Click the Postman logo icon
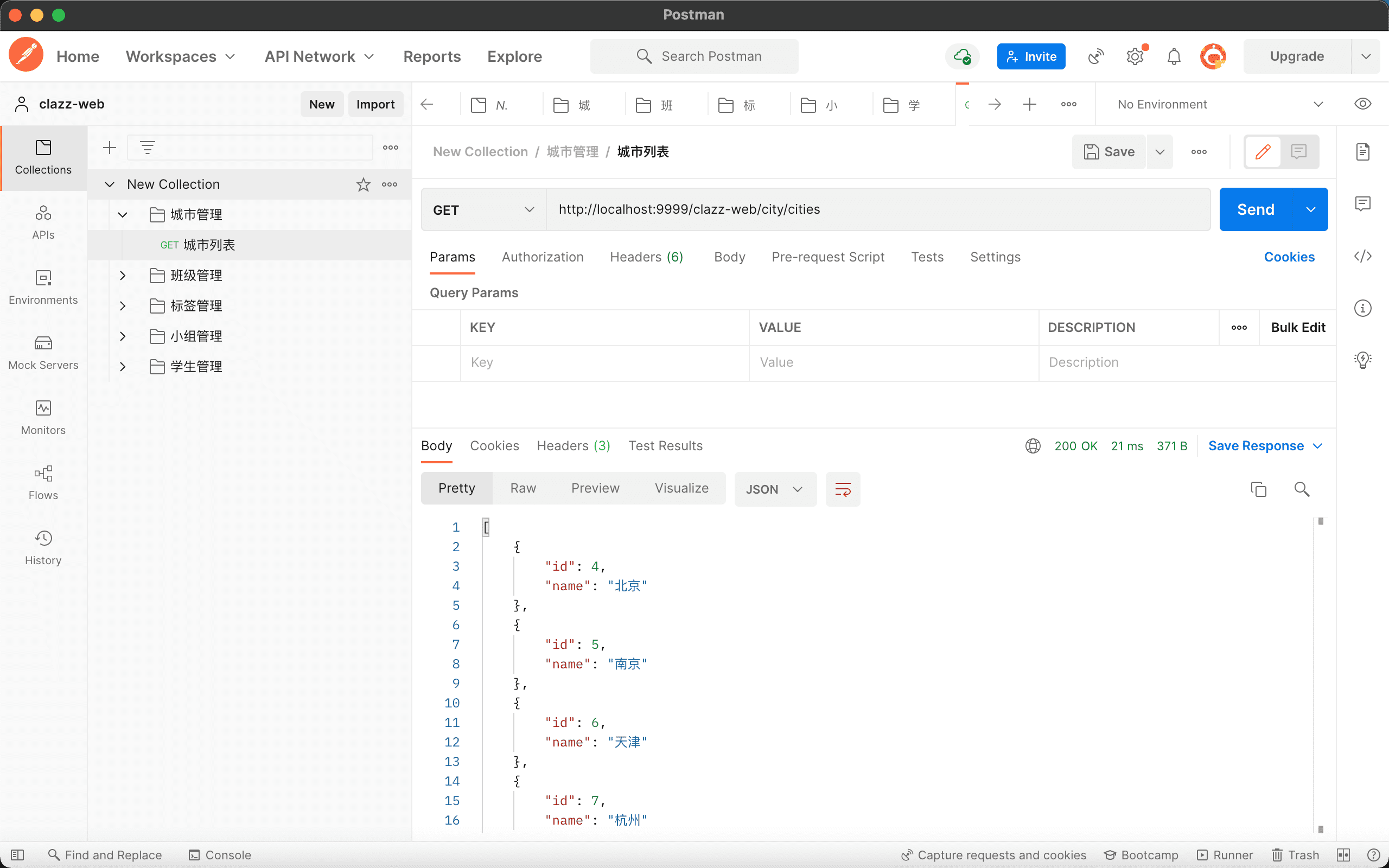The image size is (1389, 868). coord(26,56)
